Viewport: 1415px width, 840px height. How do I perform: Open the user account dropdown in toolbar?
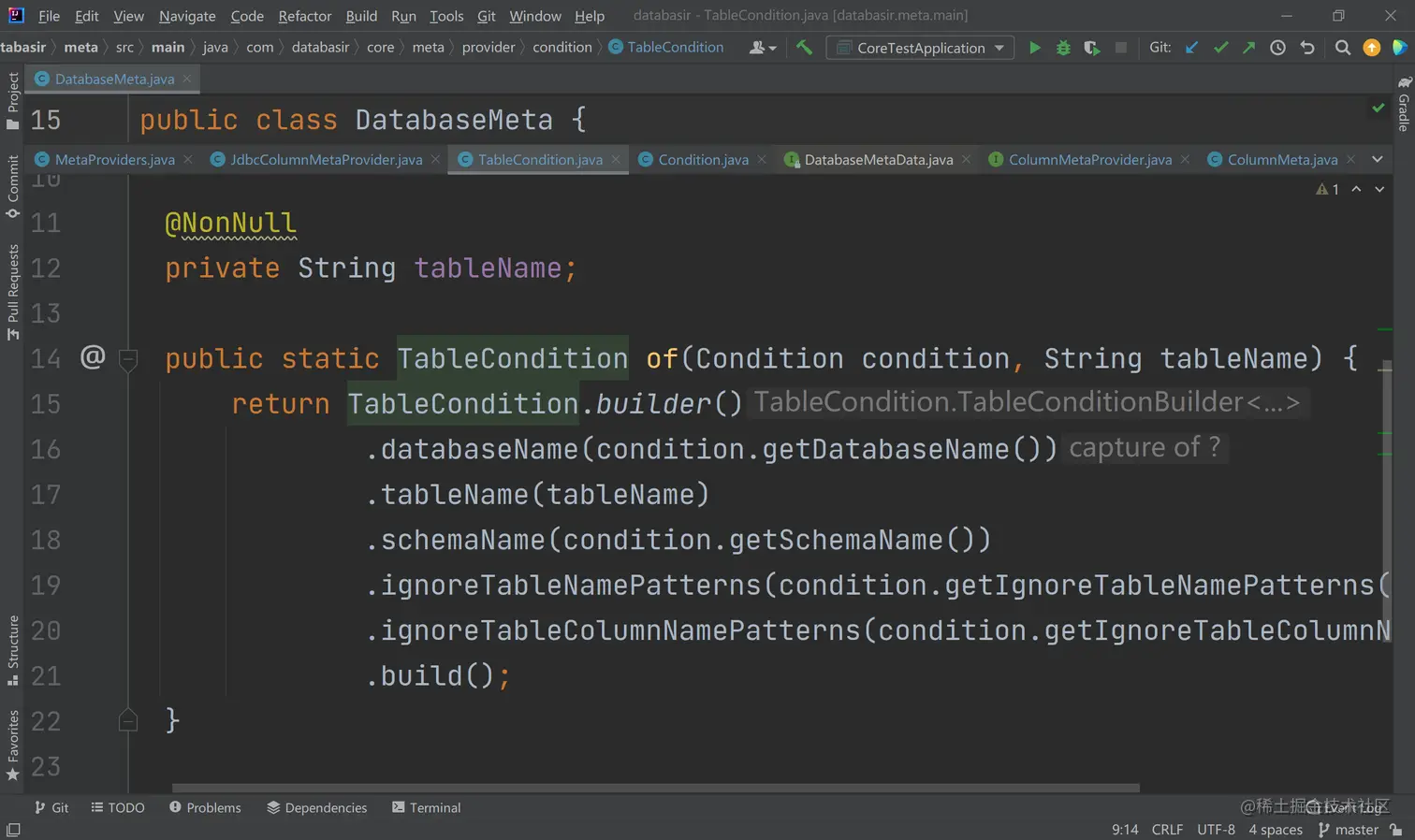point(763,48)
